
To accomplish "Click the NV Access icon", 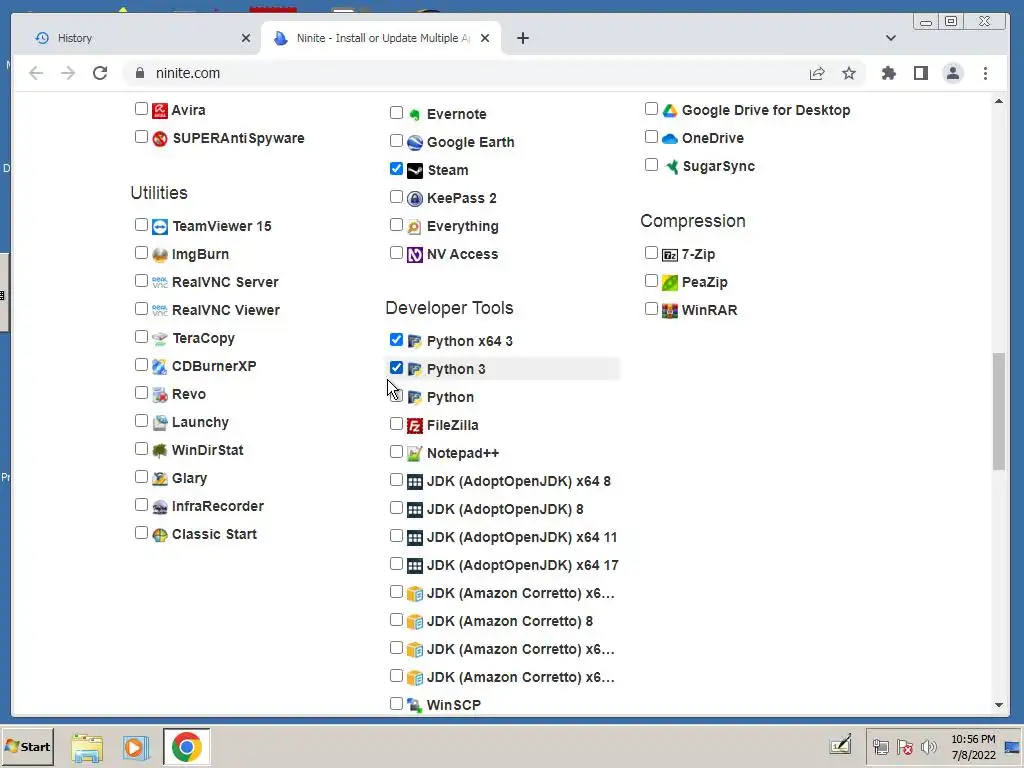I will pos(415,255).
